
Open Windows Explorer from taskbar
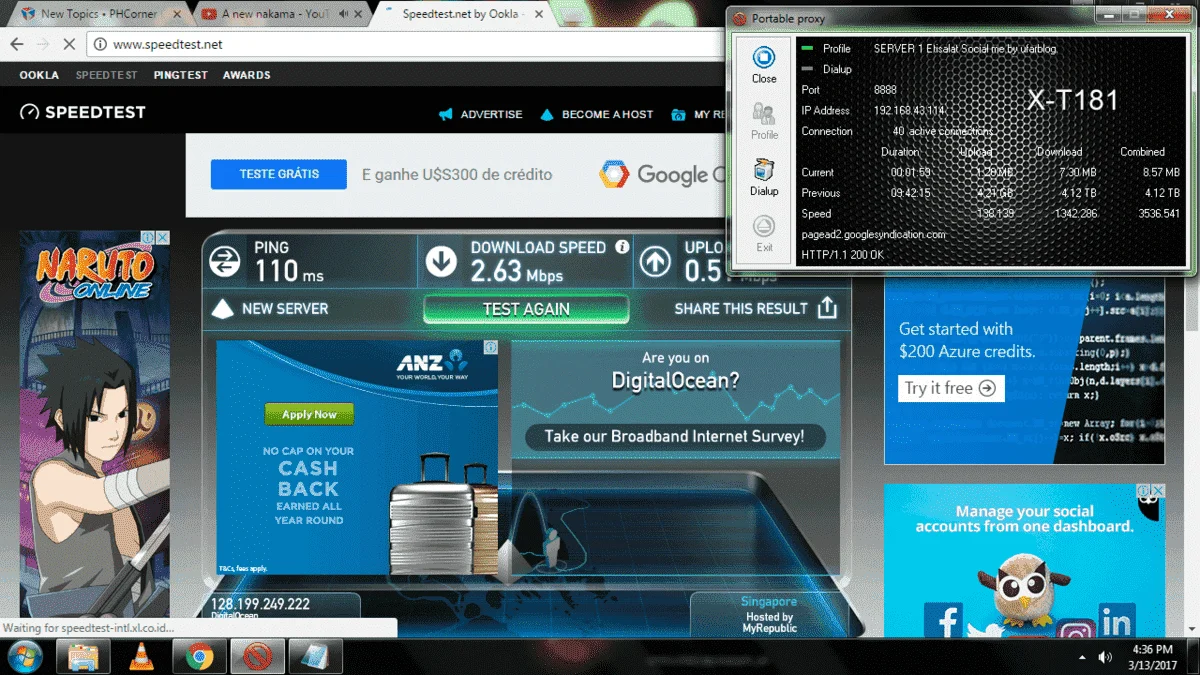pos(84,657)
